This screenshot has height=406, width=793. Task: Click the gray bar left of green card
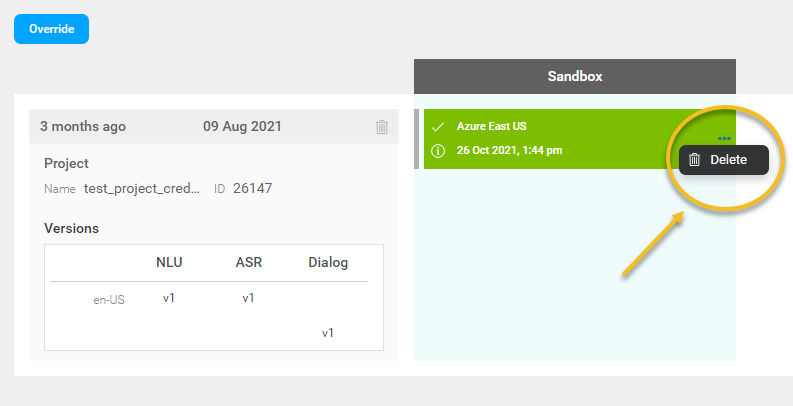click(x=417, y=139)
